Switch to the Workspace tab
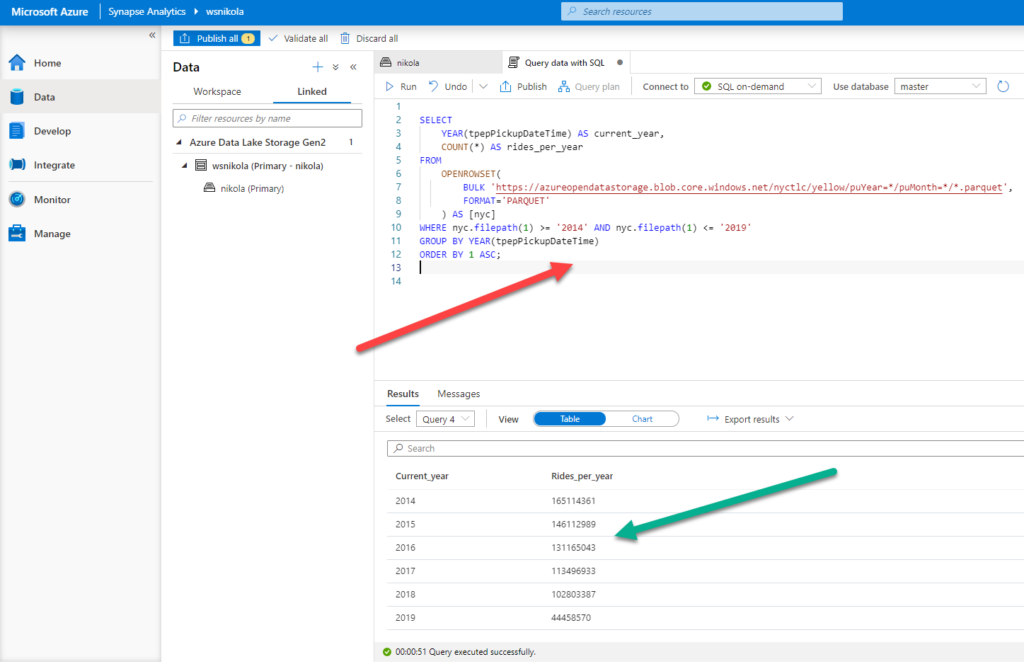Image resolution: width=1024 pixels, height=664 pixels. pos(217,91)
